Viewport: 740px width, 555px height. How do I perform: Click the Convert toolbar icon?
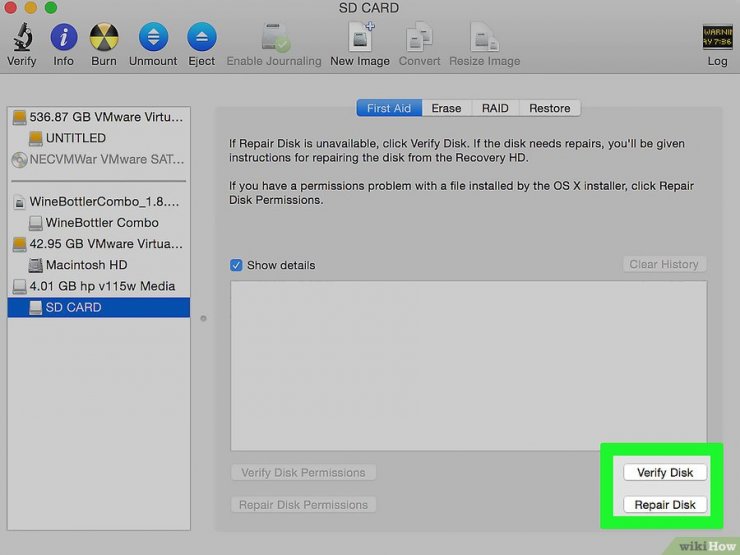point(420,37)
